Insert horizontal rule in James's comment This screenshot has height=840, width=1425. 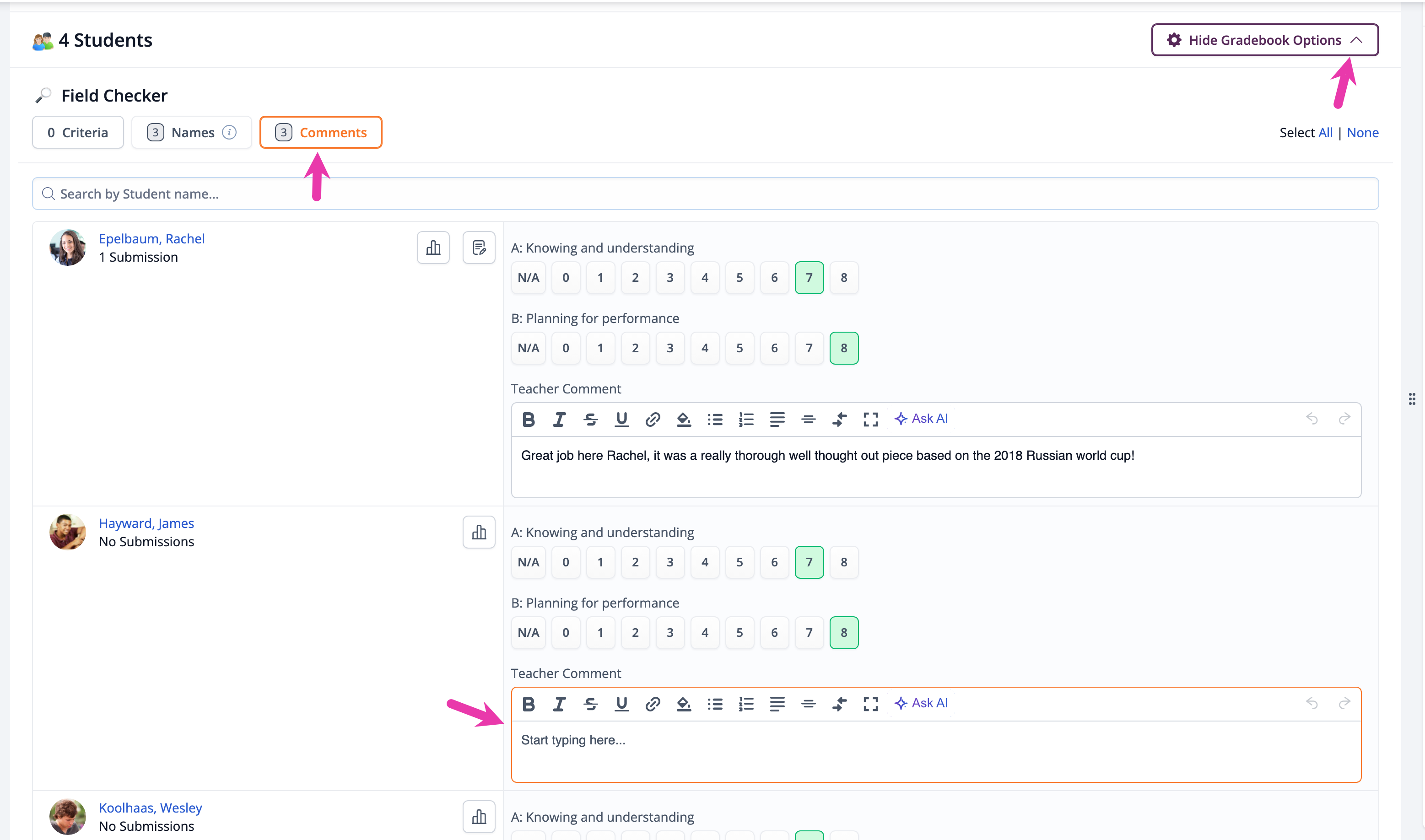point(809,704)
